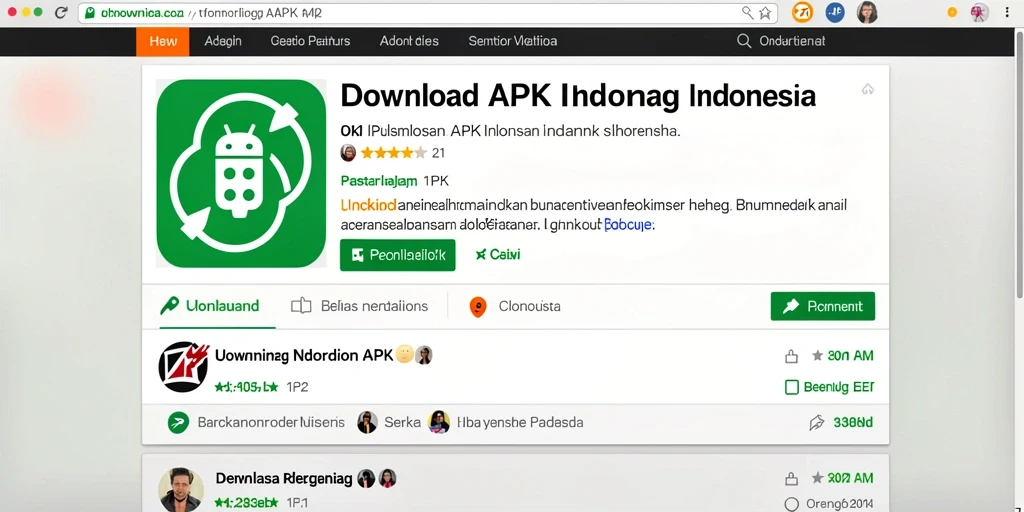Open the Pastarlajam green link
The width and height of the screenshot is (1024, 512).
point(379,181)
